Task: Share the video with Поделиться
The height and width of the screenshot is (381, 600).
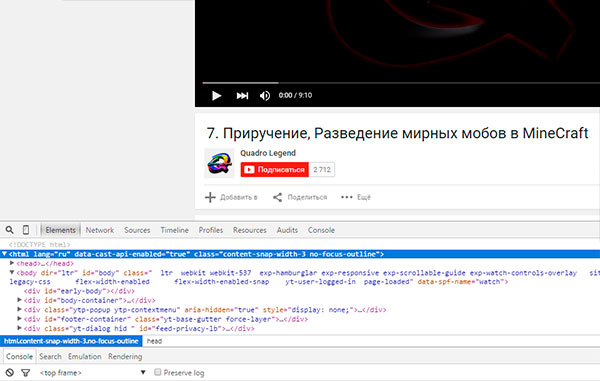Action: tap(300, 197)
